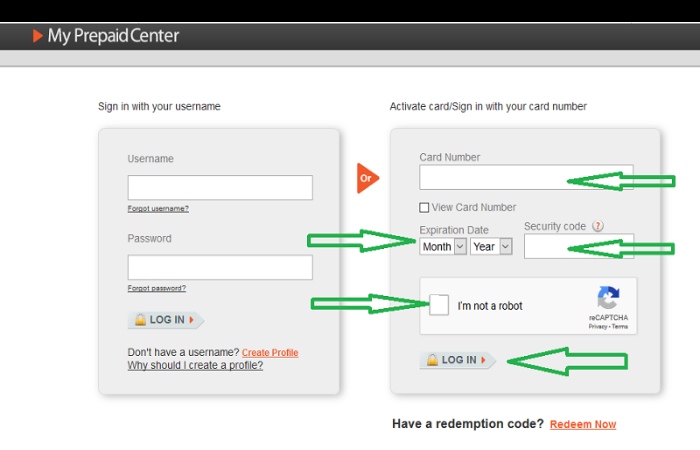This screenshot has height=450, width=700.
Task: Focus the Security code field
Action: [579, 246]
